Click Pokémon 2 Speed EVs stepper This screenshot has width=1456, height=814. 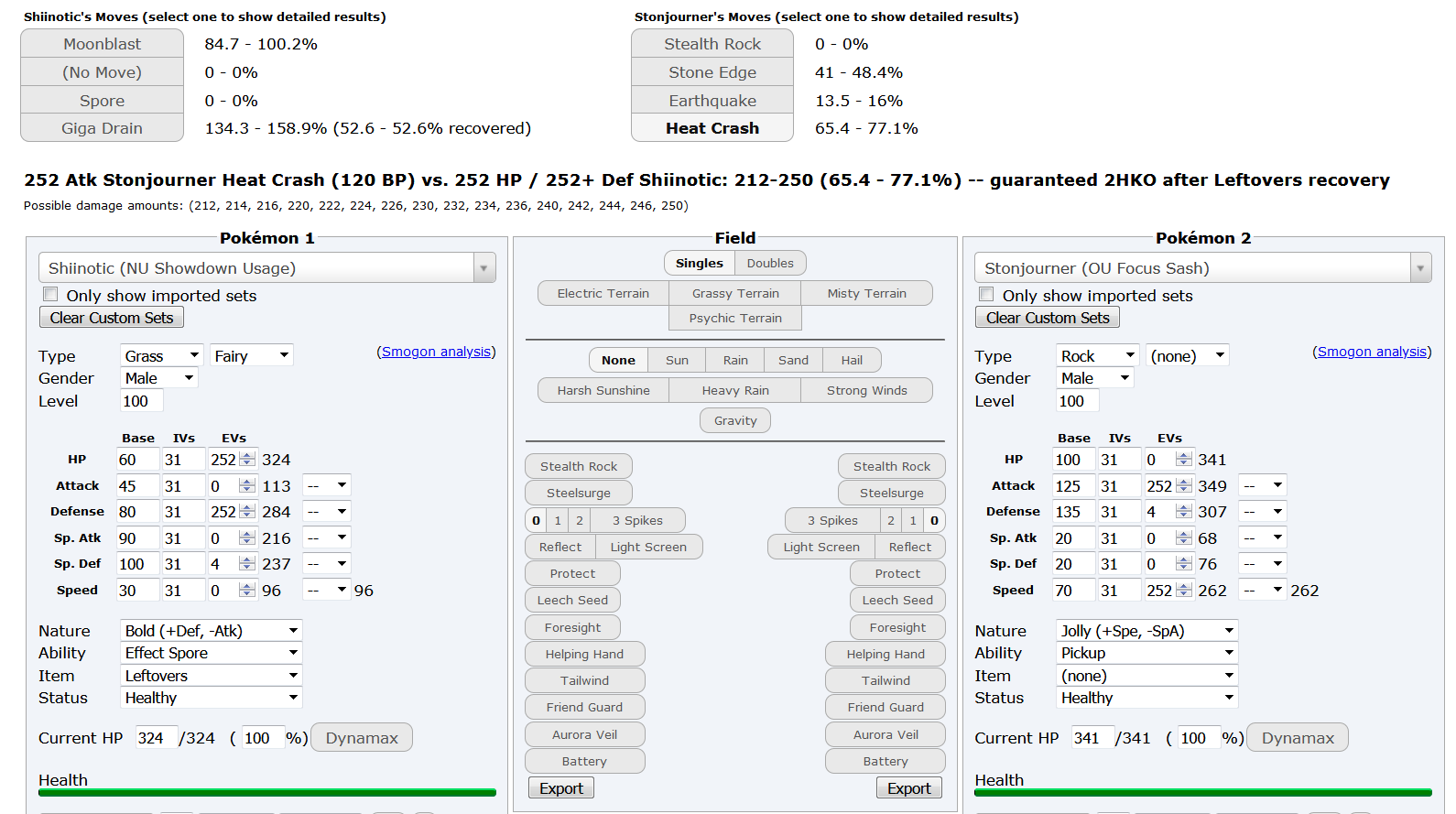pyautogui.click(x=1184, y=591)
